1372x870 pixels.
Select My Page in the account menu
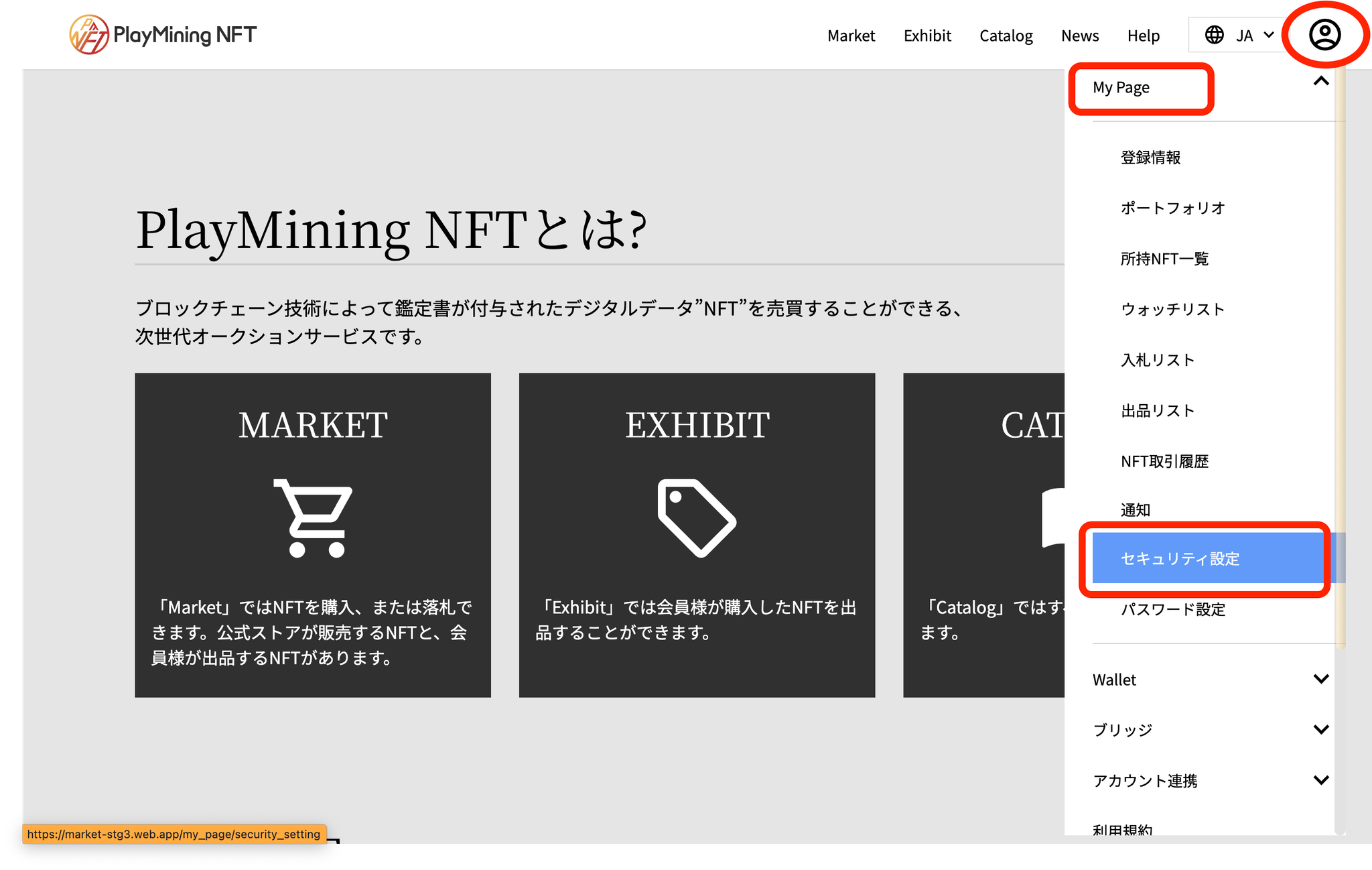click(x=1121, y=88)
